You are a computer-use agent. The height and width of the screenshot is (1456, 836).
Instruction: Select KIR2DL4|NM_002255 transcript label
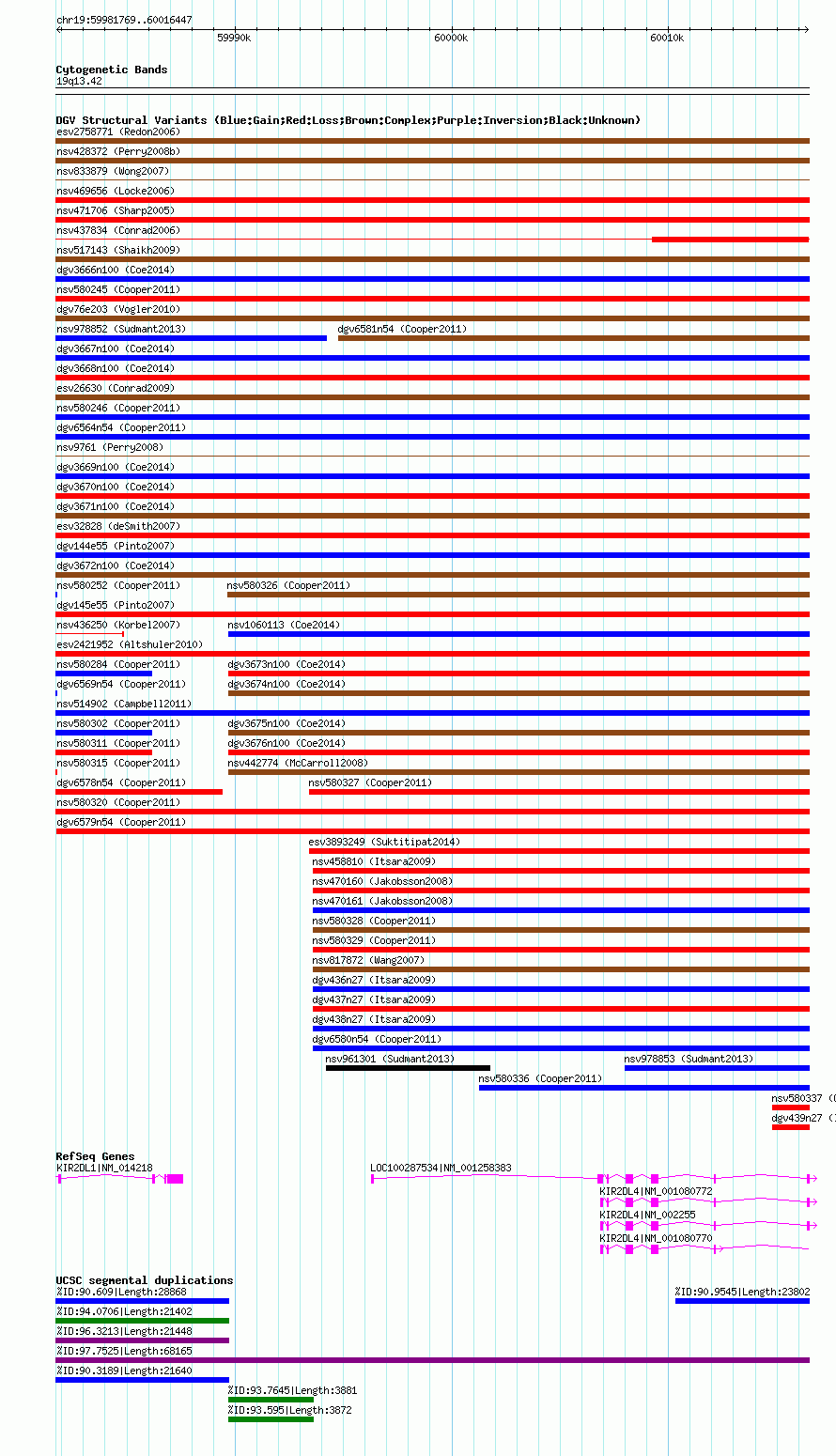(647, 1215)
